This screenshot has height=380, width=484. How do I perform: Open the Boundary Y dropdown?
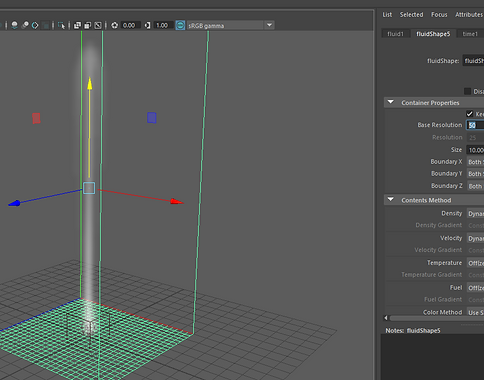point(475,174)
